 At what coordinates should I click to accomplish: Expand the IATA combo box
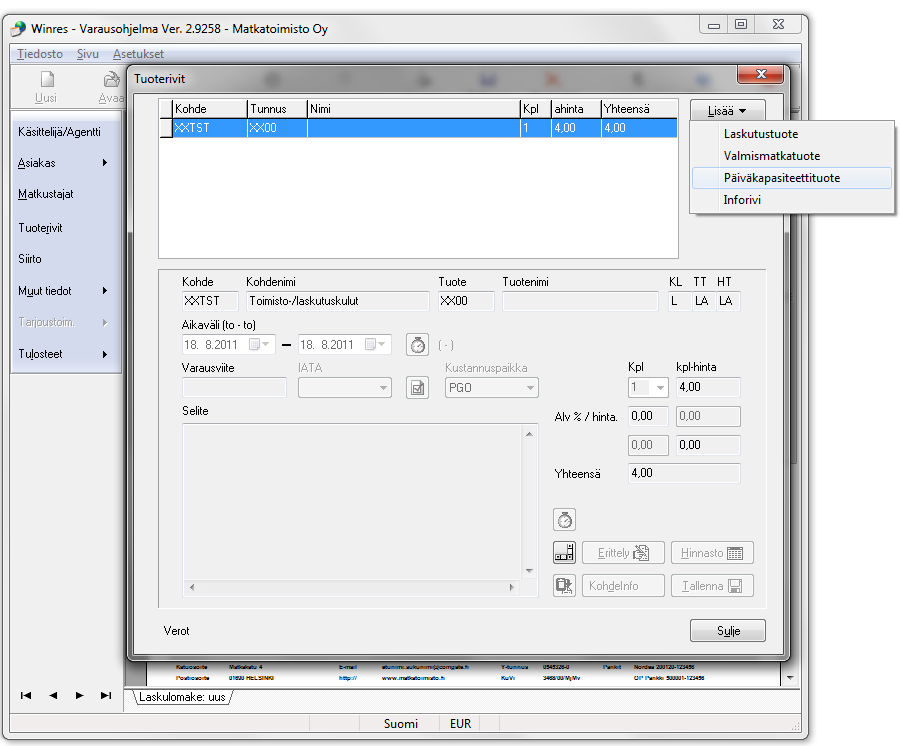click(x=383, y=388)
